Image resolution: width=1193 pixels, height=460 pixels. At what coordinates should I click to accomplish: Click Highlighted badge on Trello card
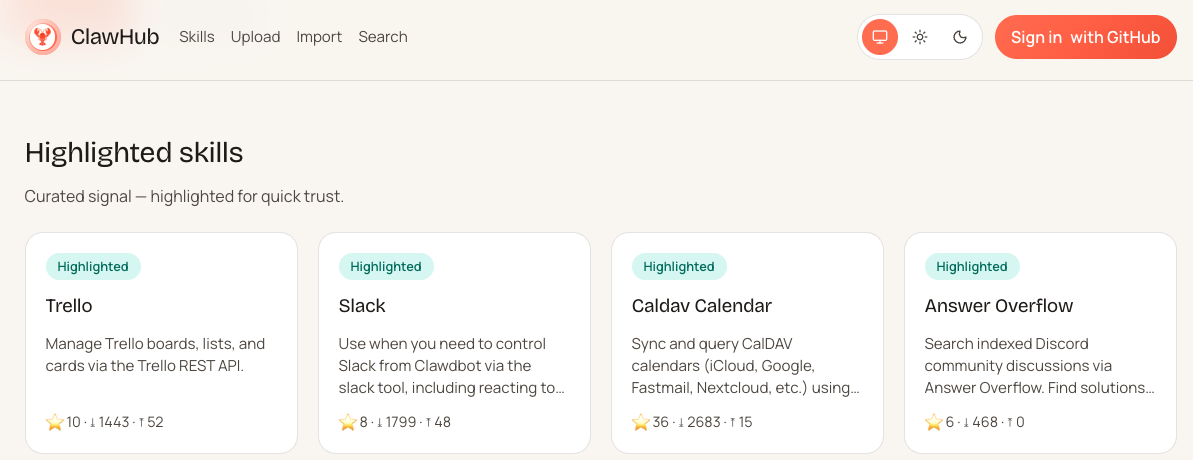click(x=93, y=267)
